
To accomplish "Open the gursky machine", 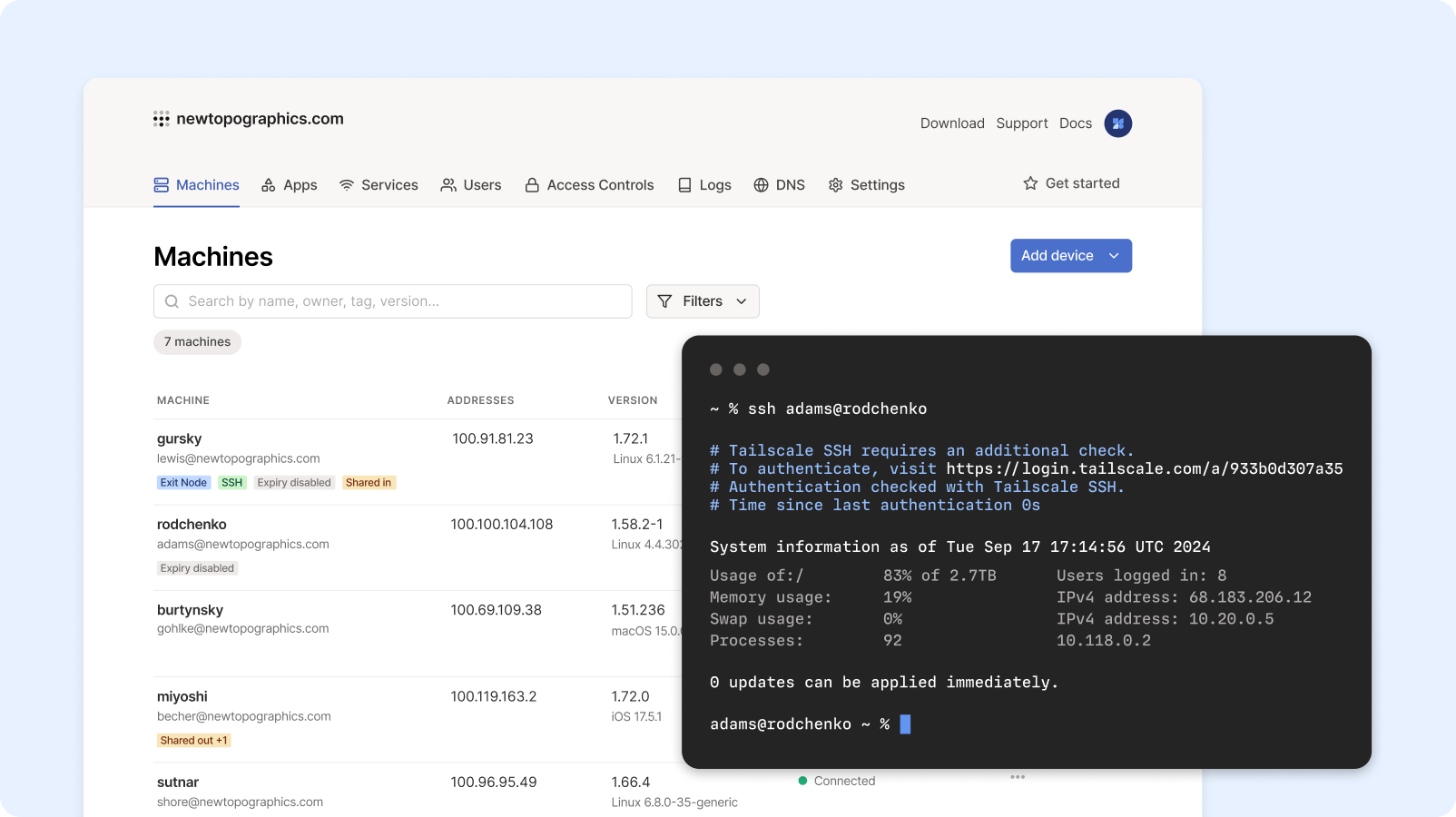I will coord(180,438).
